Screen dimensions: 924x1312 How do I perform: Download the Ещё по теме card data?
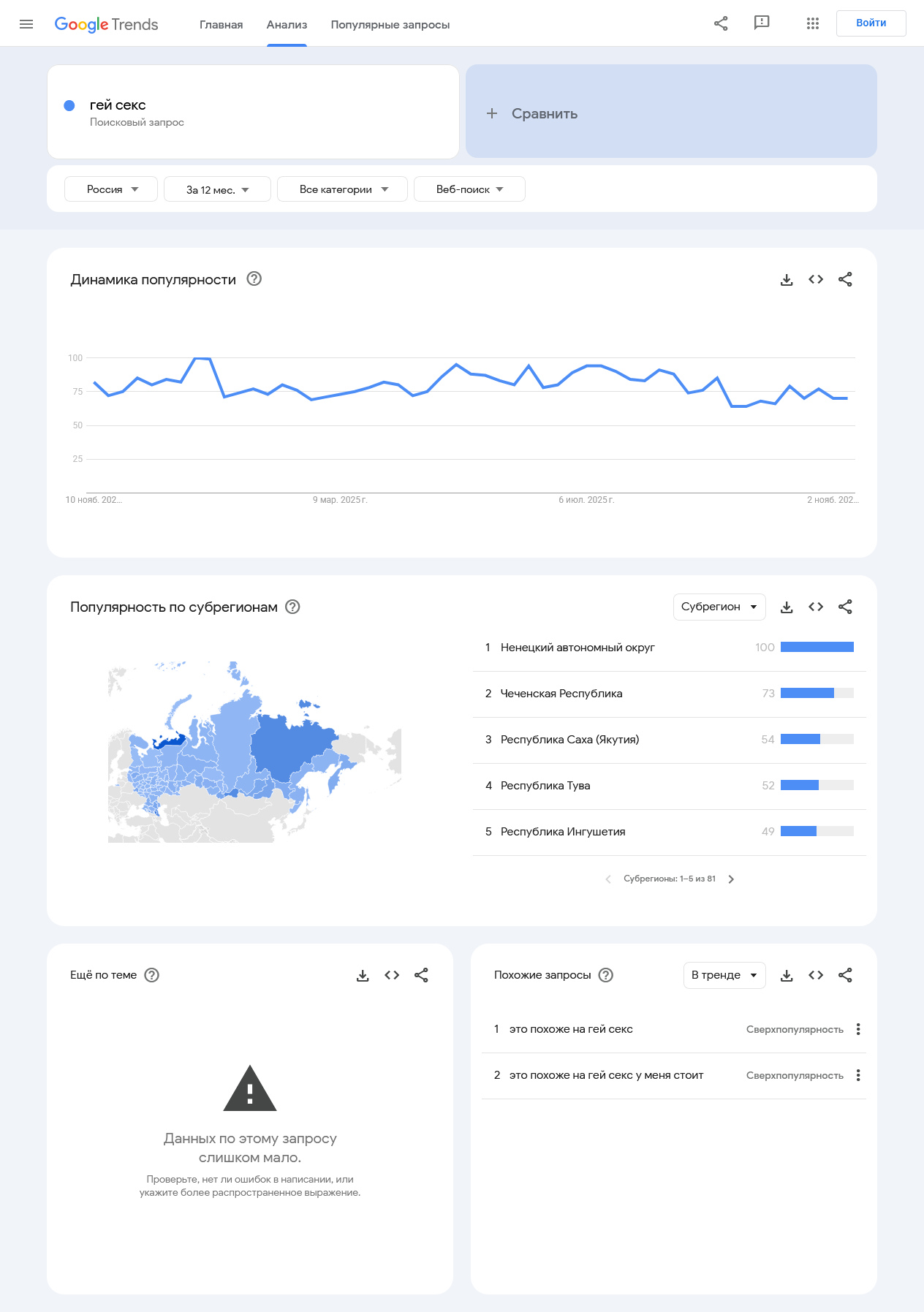(x=363, y=976)
